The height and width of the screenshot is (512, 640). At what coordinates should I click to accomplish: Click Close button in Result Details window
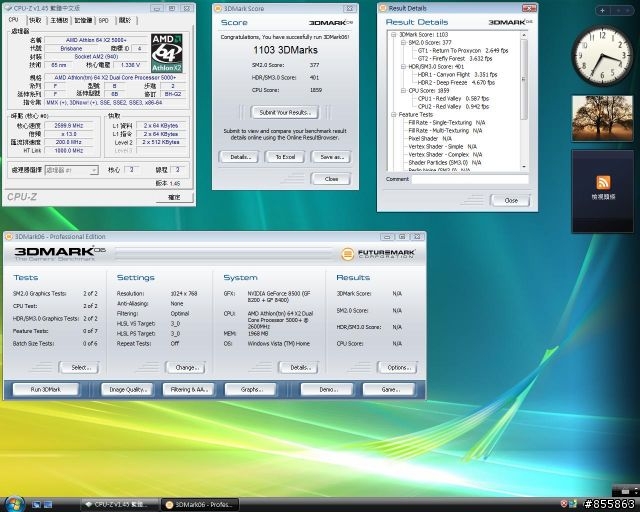(511, 200)
